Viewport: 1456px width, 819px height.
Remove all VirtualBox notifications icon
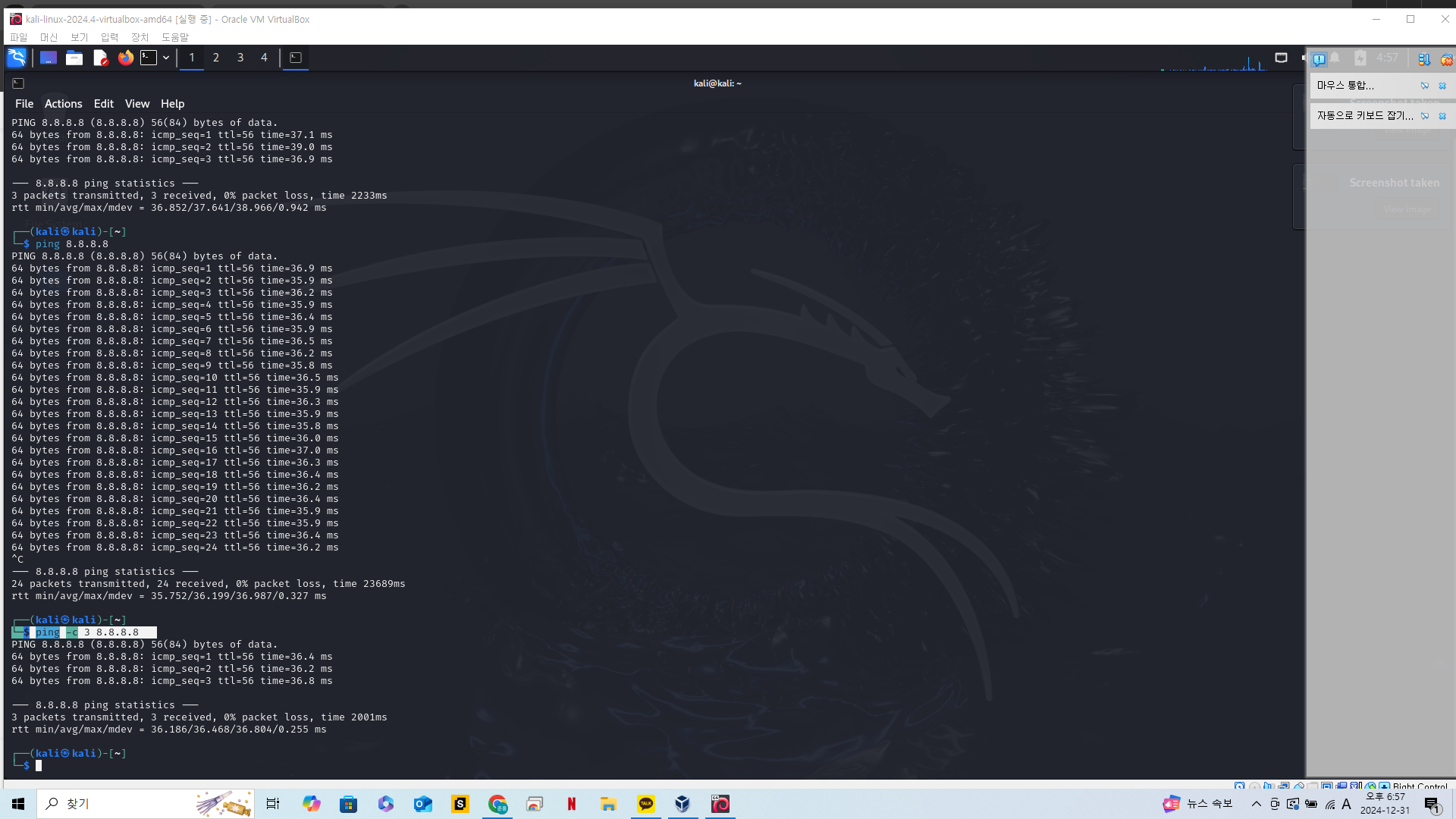tap(1446, 59)
